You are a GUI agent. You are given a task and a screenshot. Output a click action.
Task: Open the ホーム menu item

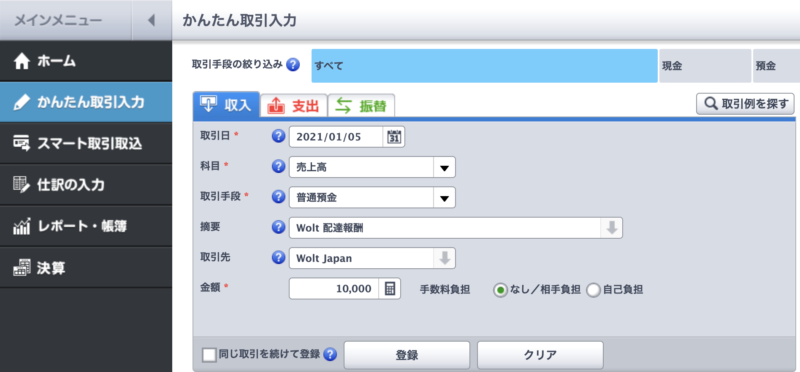86,62
